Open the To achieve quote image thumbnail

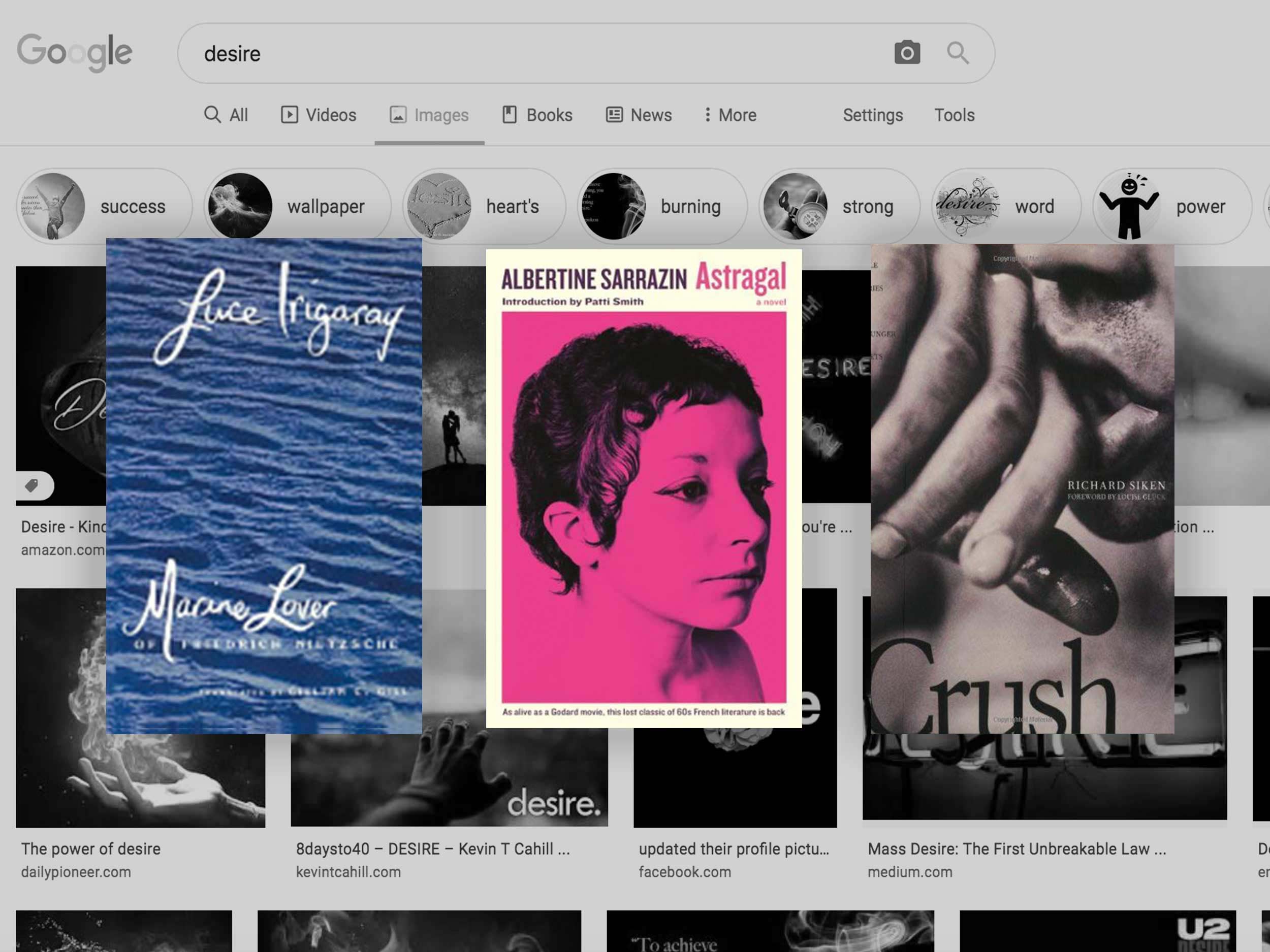(770, 931)
